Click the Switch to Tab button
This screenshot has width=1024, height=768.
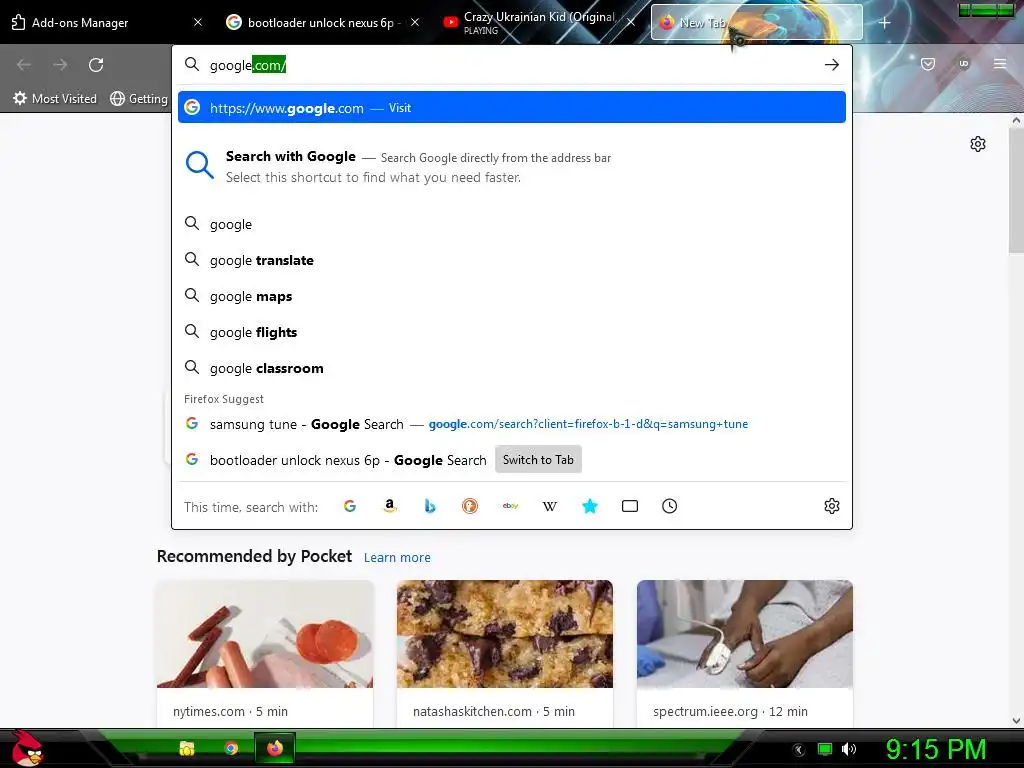tap(538, 460)
